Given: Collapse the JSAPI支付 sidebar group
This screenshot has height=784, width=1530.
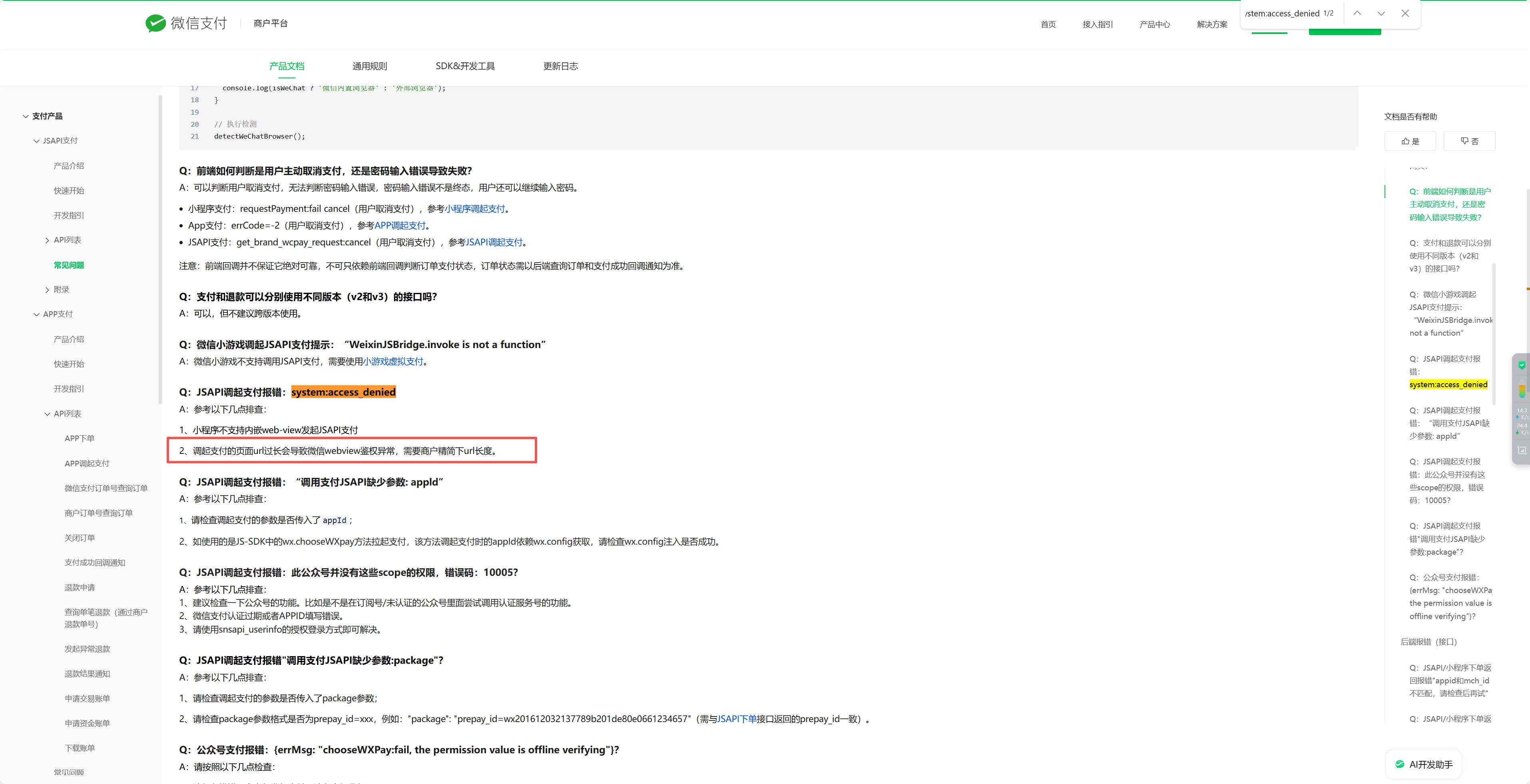Looking at the screenshot, I should [x=37, y=141].
